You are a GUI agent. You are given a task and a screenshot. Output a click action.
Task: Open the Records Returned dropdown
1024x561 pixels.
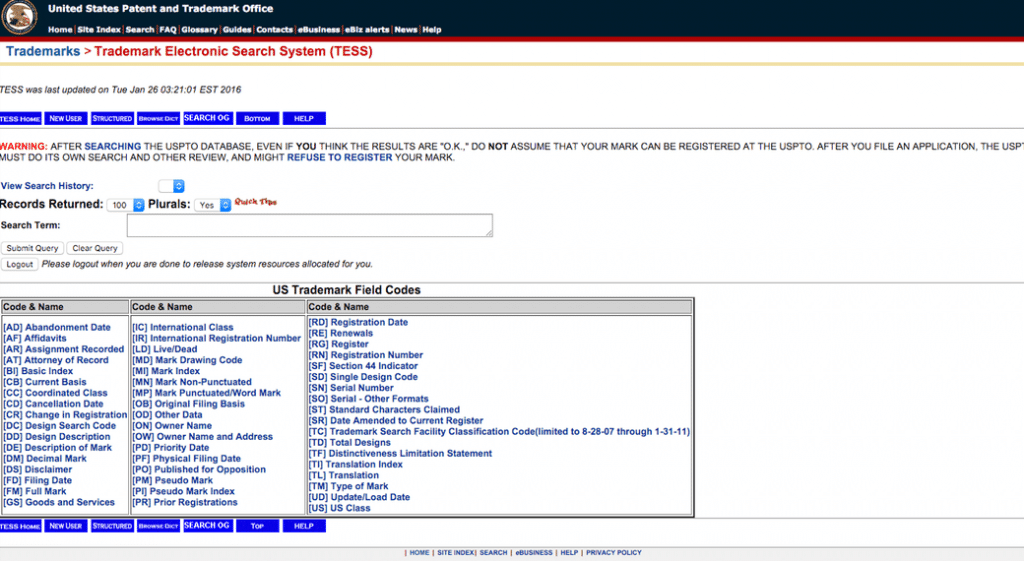click(x=125, y=205)
